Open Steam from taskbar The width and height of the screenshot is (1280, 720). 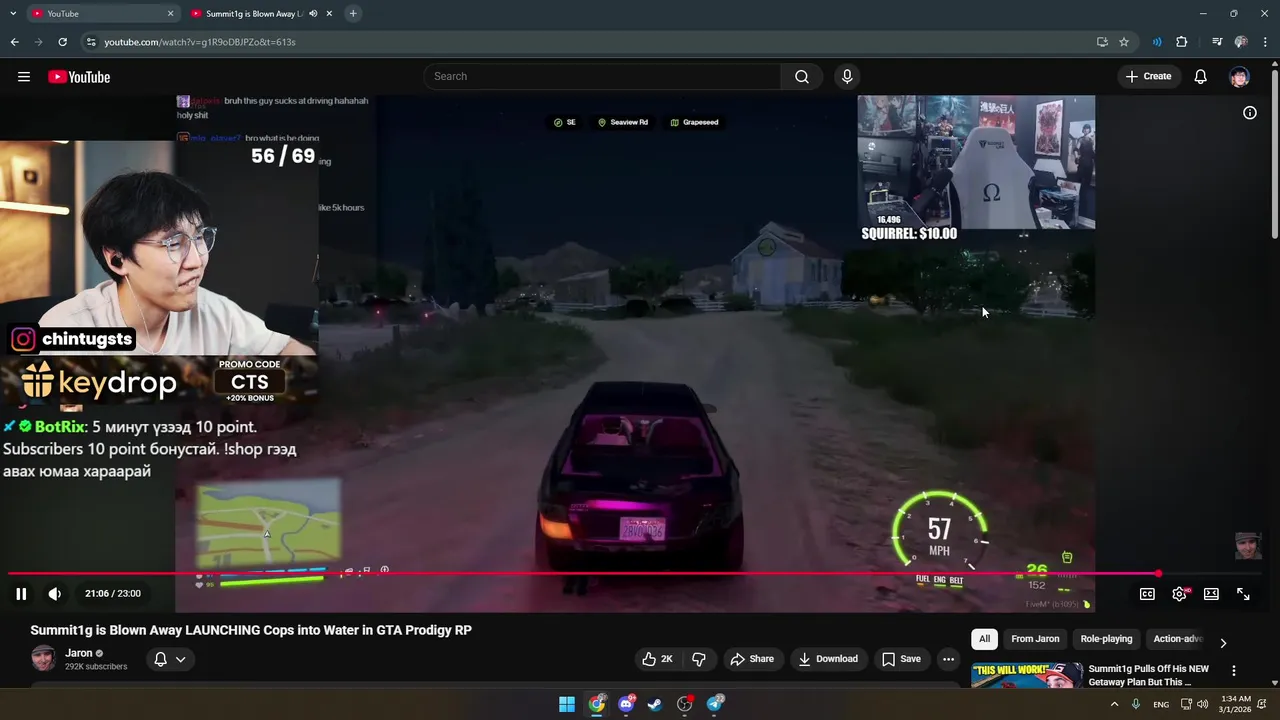(x=655, y=704)
